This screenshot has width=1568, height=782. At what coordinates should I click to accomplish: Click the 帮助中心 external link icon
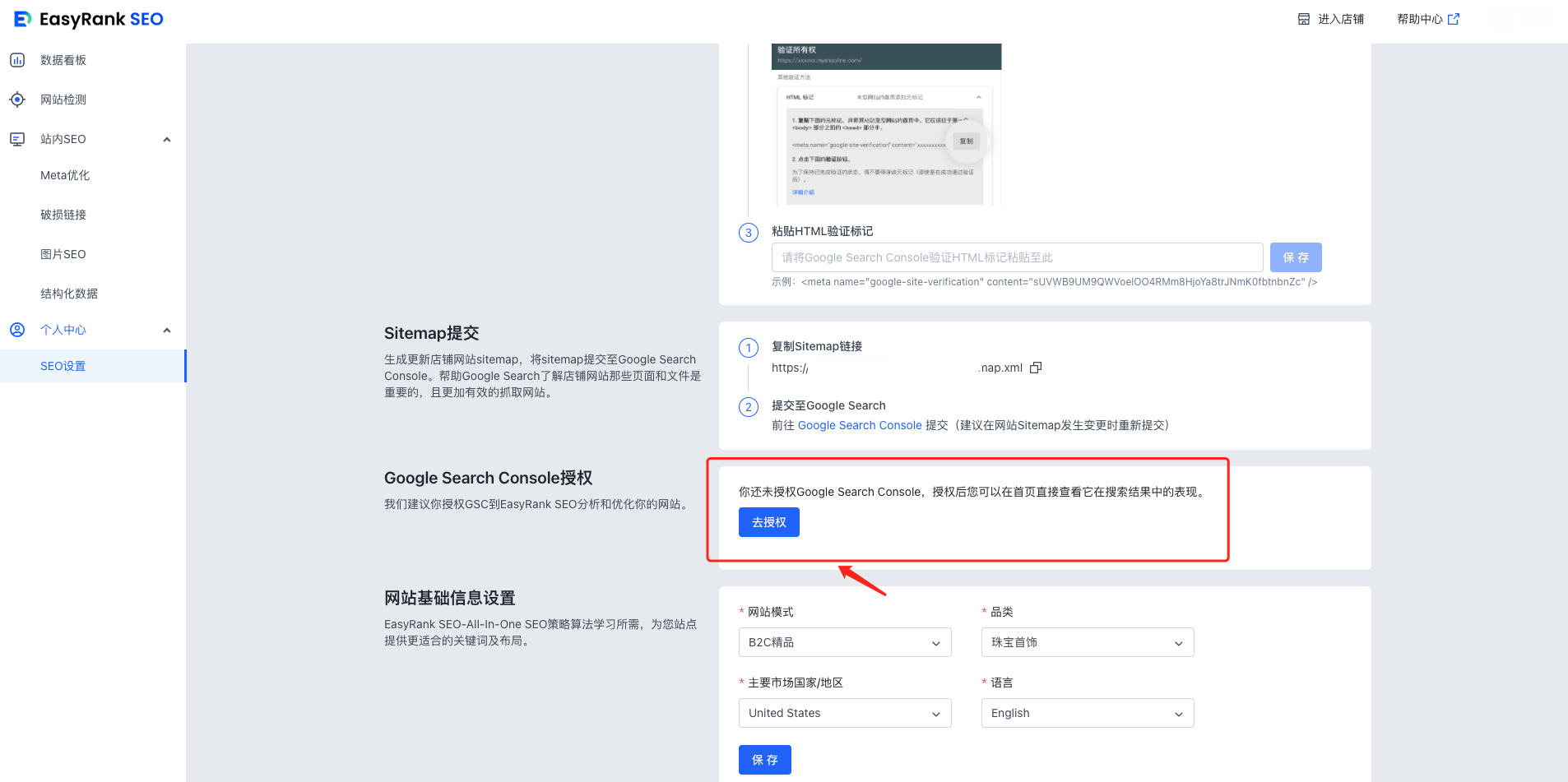(1454, 19)
